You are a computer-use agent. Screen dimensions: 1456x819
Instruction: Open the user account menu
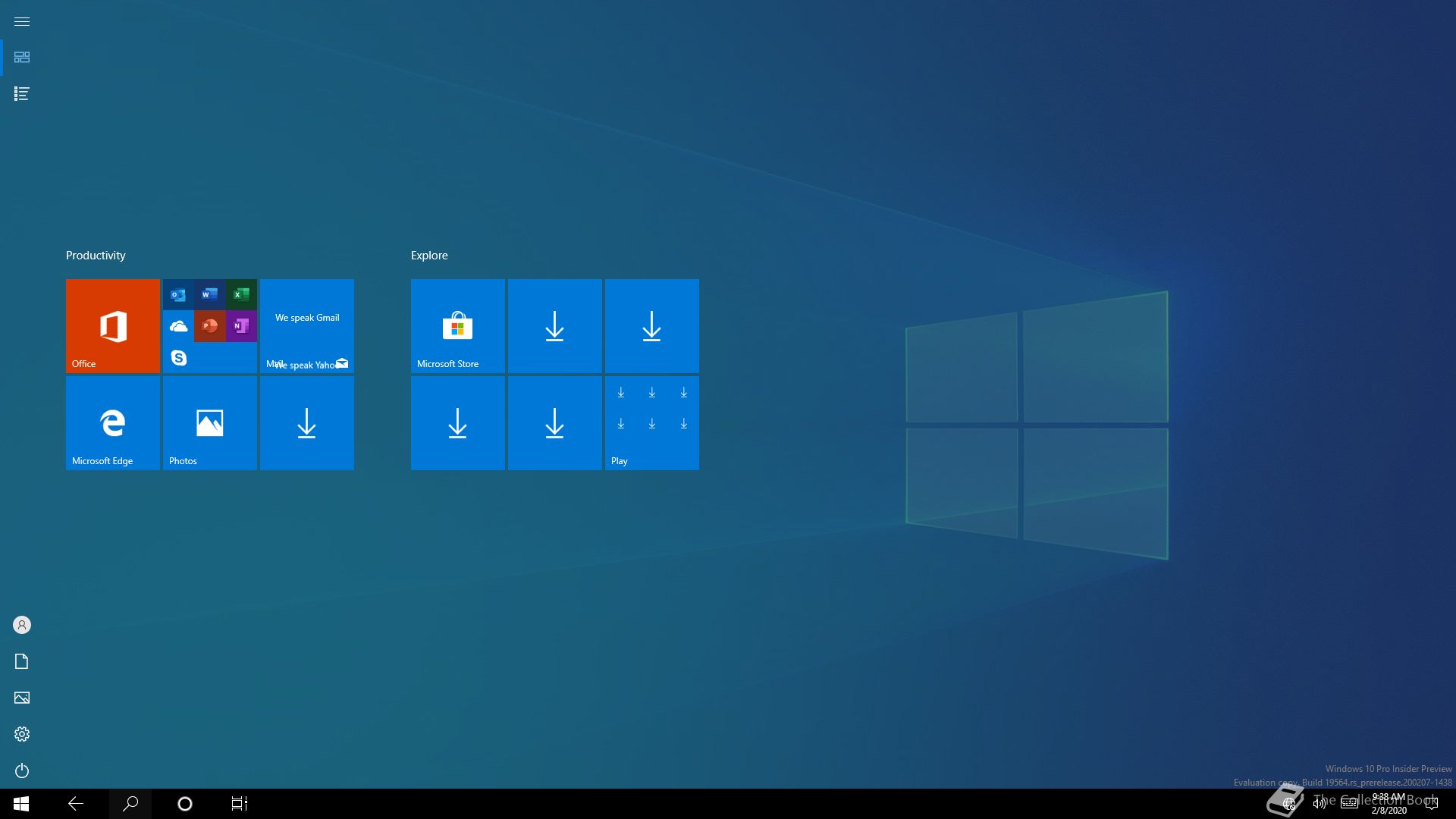(22, 625)
